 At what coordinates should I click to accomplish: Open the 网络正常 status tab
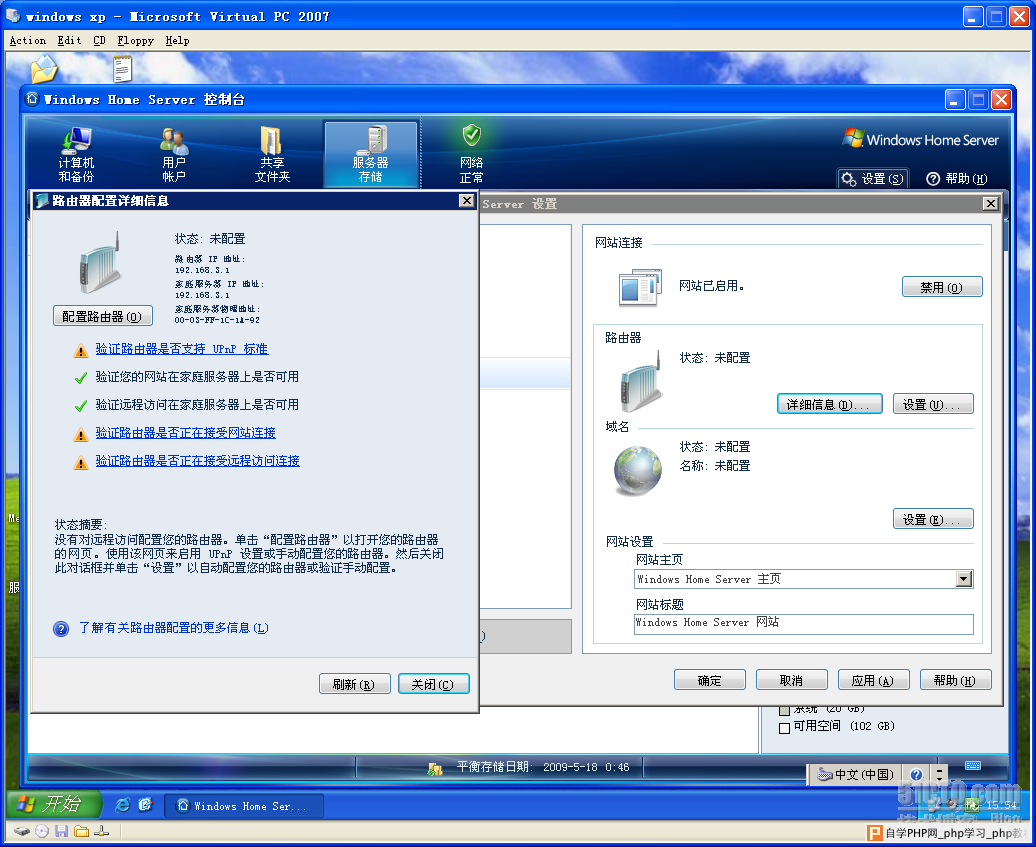[471, 154]
